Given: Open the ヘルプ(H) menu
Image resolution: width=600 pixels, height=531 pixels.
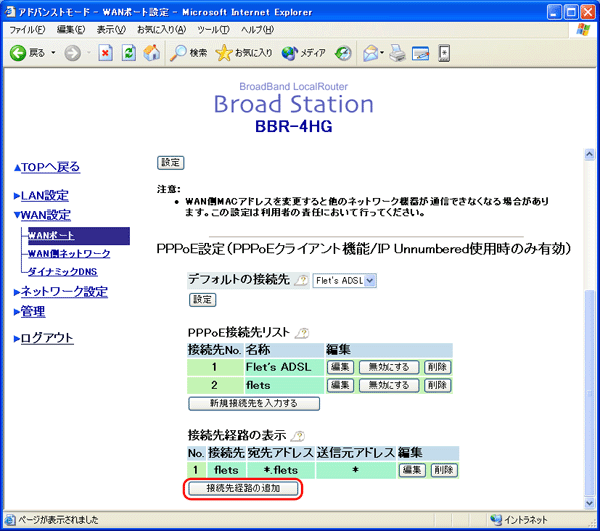Looking at the screenshot, I should pyautogui.click(x=257, y=30).
